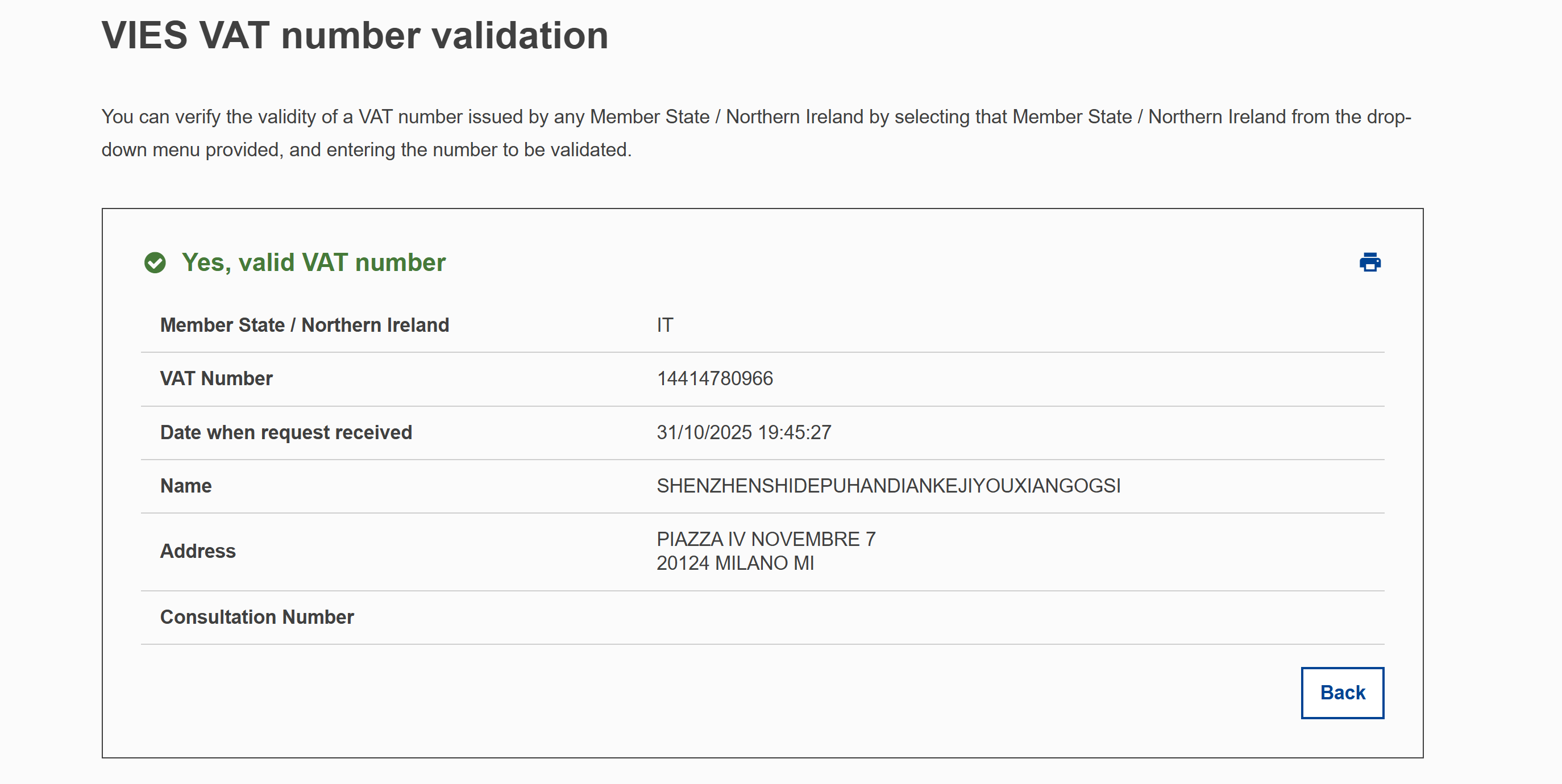Screen dimensions: 1562x784
Task: Click the 'Member State / Northern Ireland' label
Action: click(305, 326)
